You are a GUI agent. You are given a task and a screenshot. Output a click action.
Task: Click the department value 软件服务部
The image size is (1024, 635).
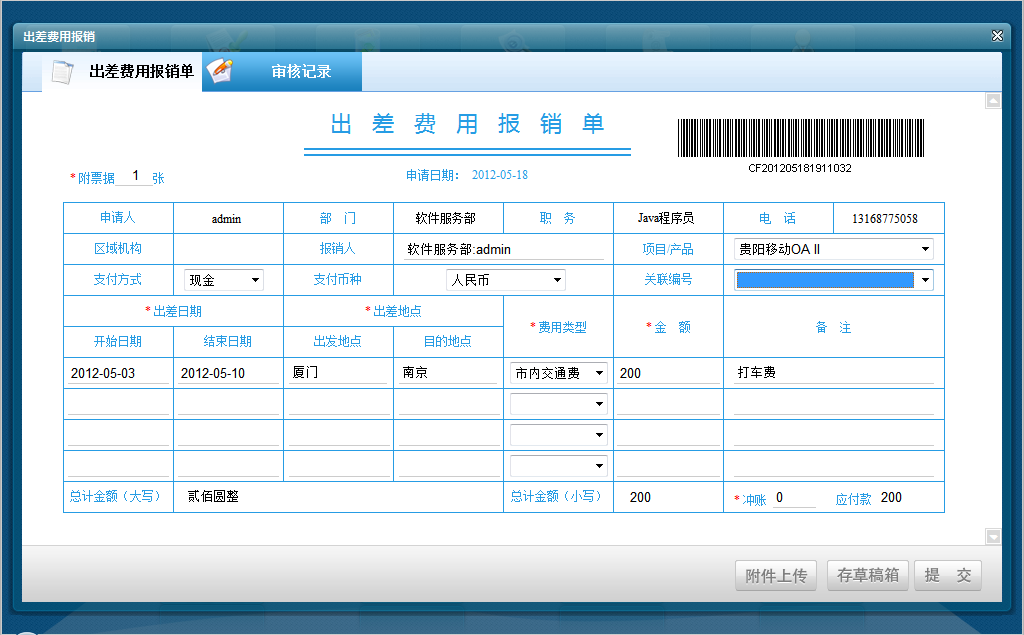(445, 218)
